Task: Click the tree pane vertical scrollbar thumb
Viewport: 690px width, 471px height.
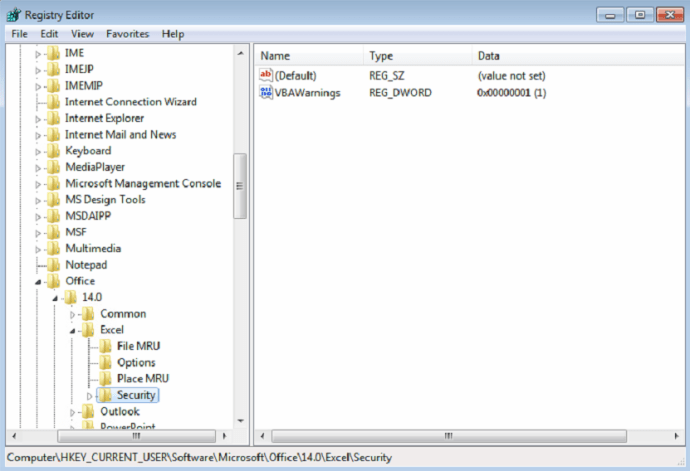Action: click(x=240, y=185)
